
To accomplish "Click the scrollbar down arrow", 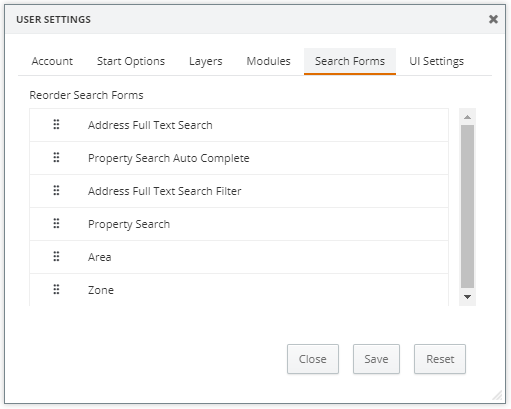I will [x=467, y=297].
